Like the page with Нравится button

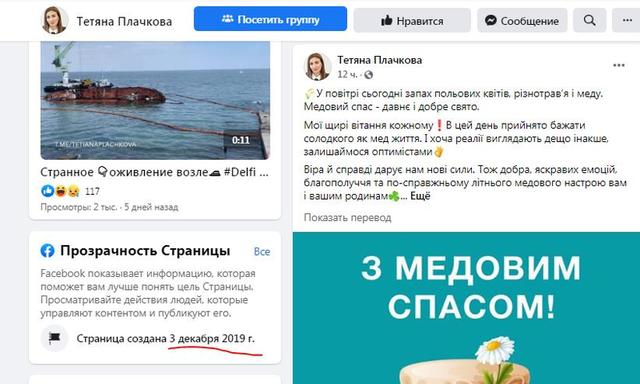coord(412,20)
